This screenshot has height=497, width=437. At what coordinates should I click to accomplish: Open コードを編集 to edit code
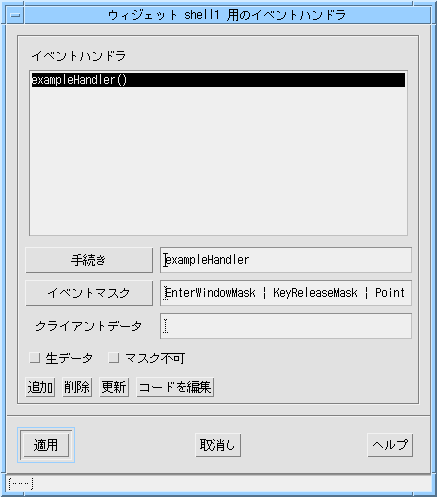coord(175,387)
